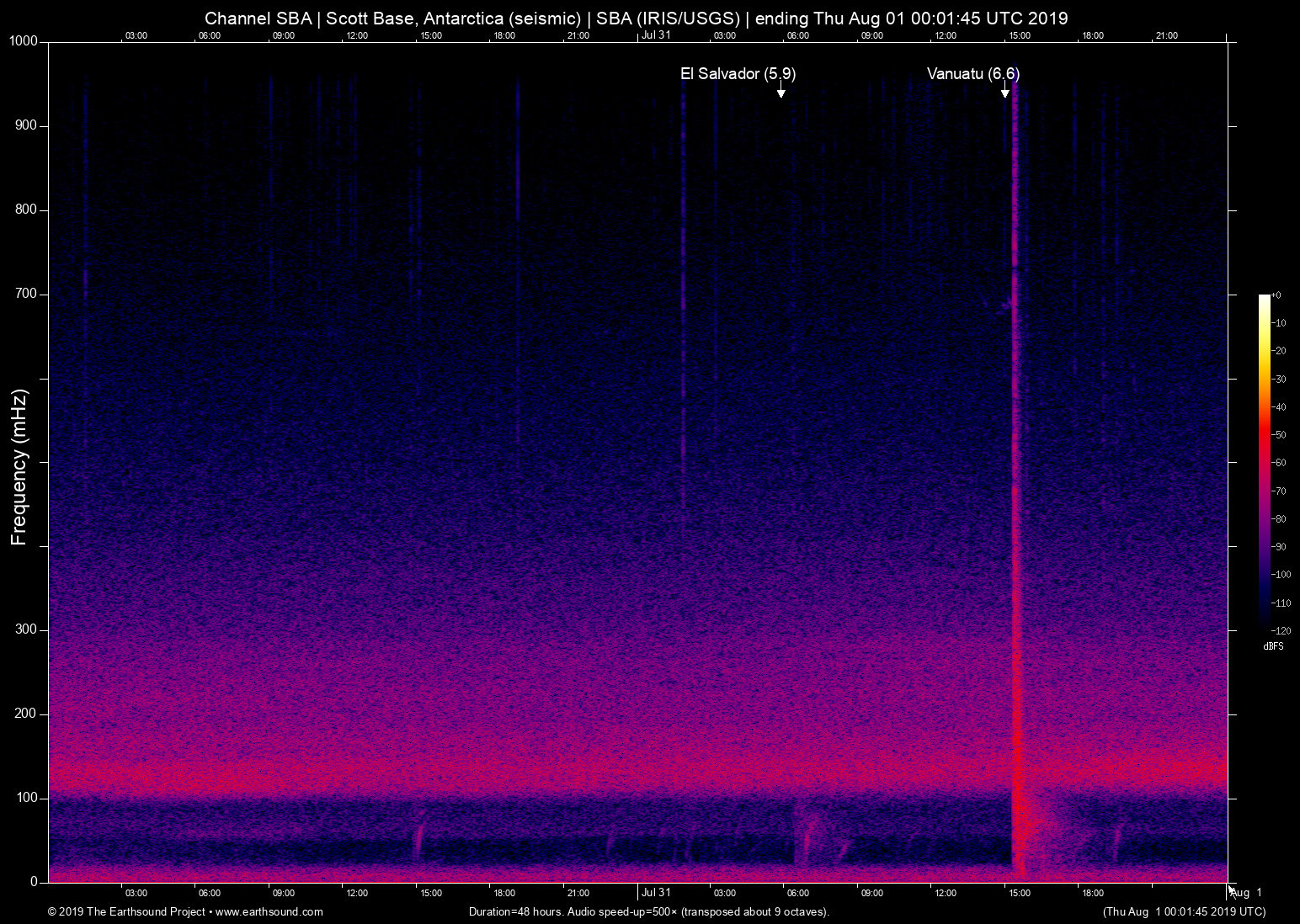Click the -50 value on the color scale

pos(1279,434)
